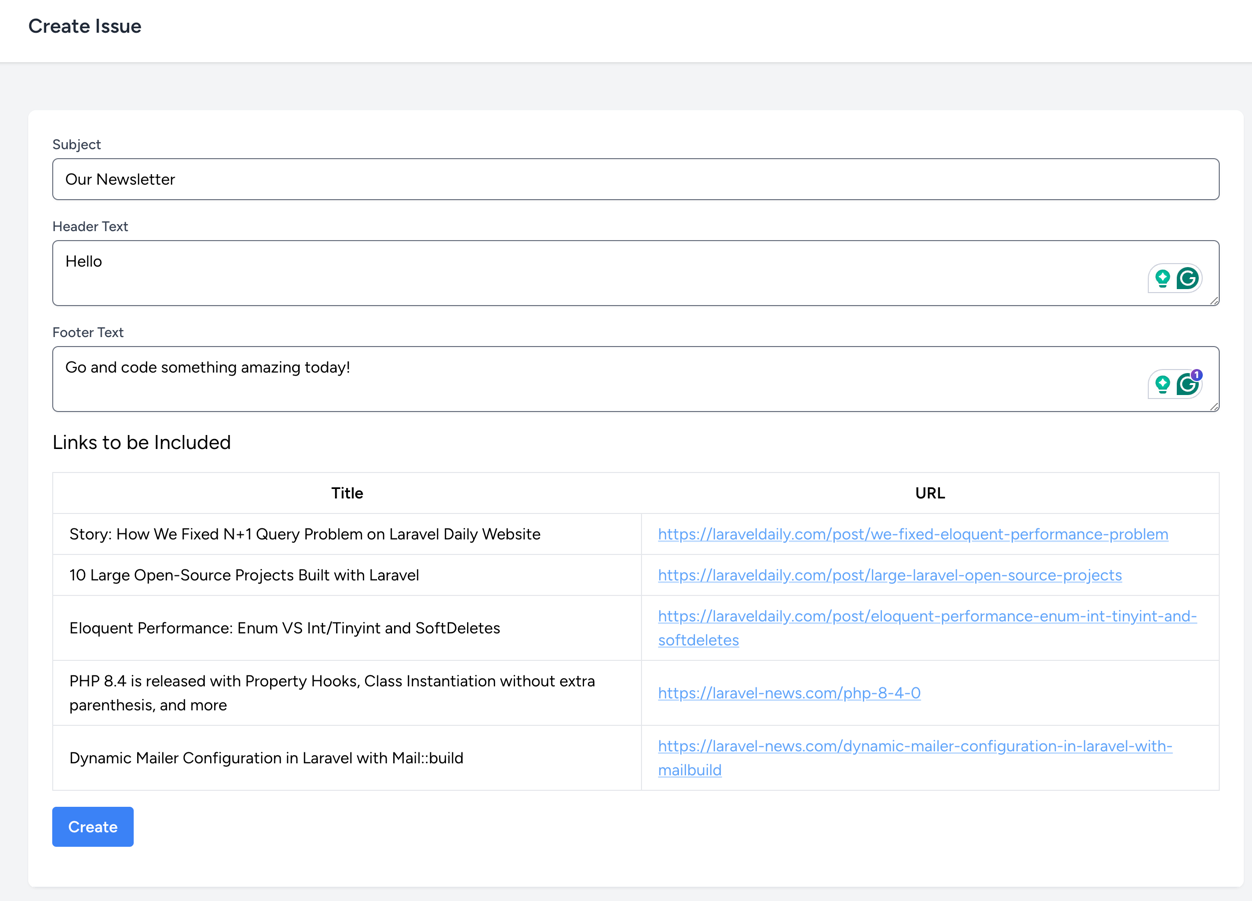This screenshot has height=901, width=1252.
Task: Click the "Create Issue" page heading
Action: tap(85, 26)
